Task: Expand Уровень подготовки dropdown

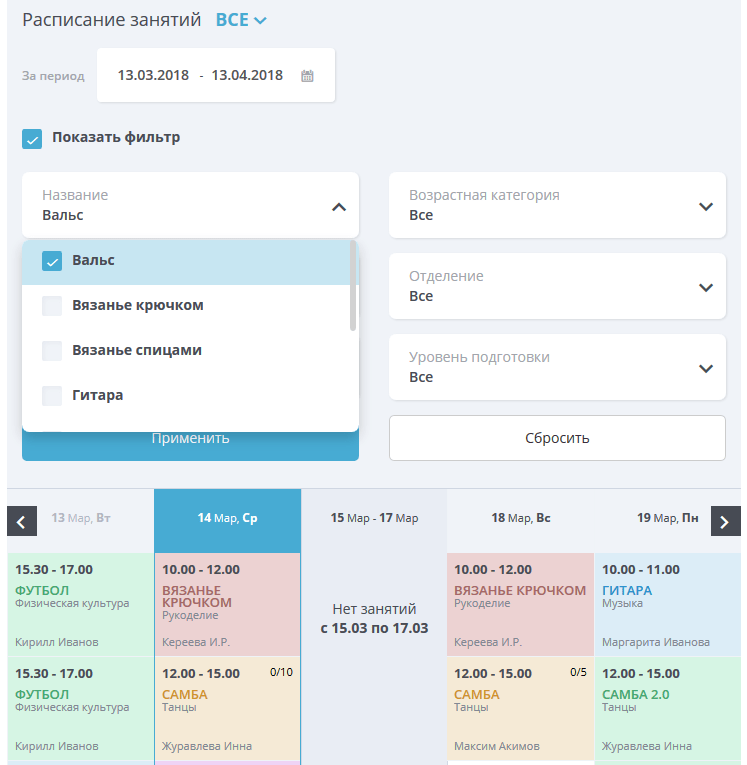Action: pos(557,367)
